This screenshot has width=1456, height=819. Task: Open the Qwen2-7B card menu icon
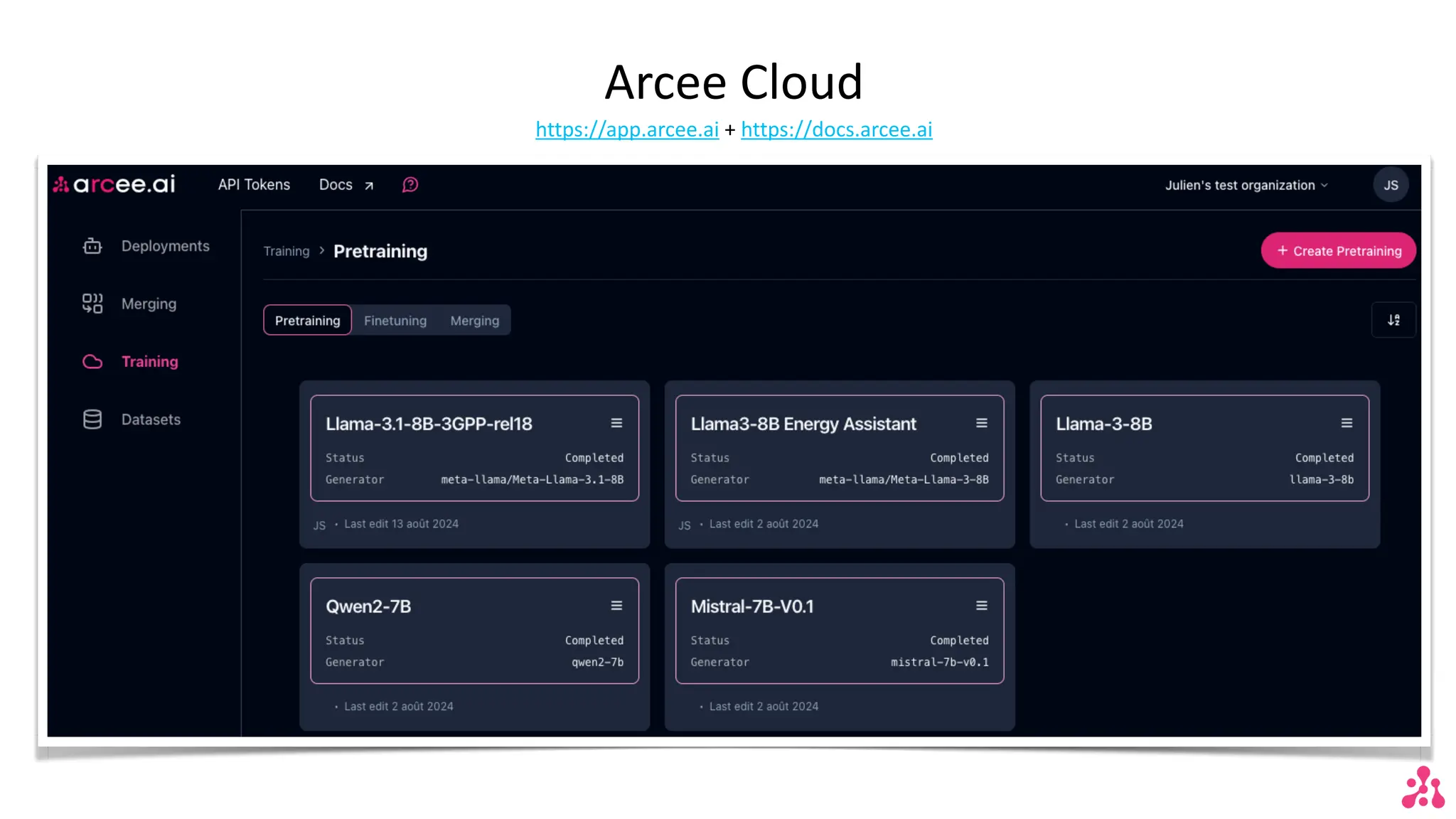616,606
